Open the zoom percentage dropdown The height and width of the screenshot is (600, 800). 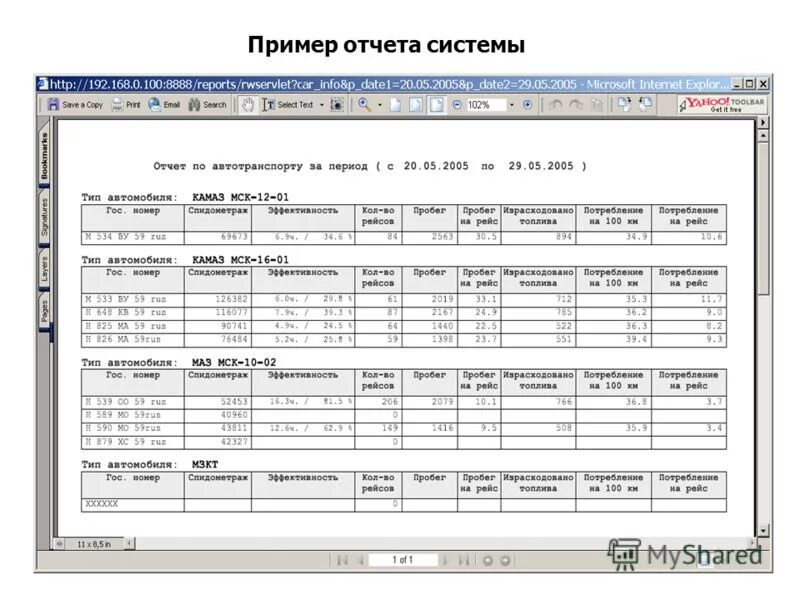510,104
